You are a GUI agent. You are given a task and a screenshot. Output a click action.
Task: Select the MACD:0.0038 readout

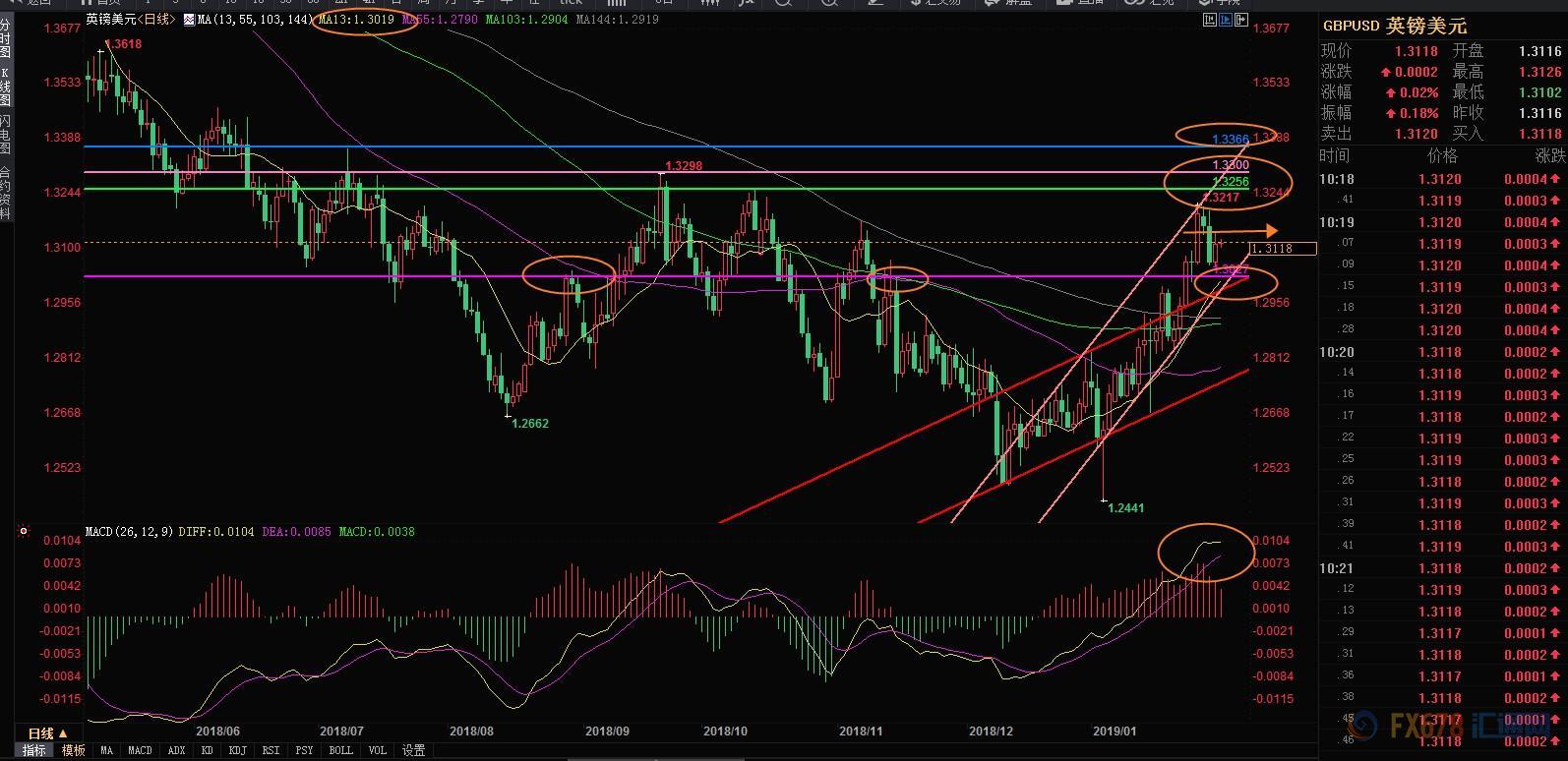tap(377, 532)
